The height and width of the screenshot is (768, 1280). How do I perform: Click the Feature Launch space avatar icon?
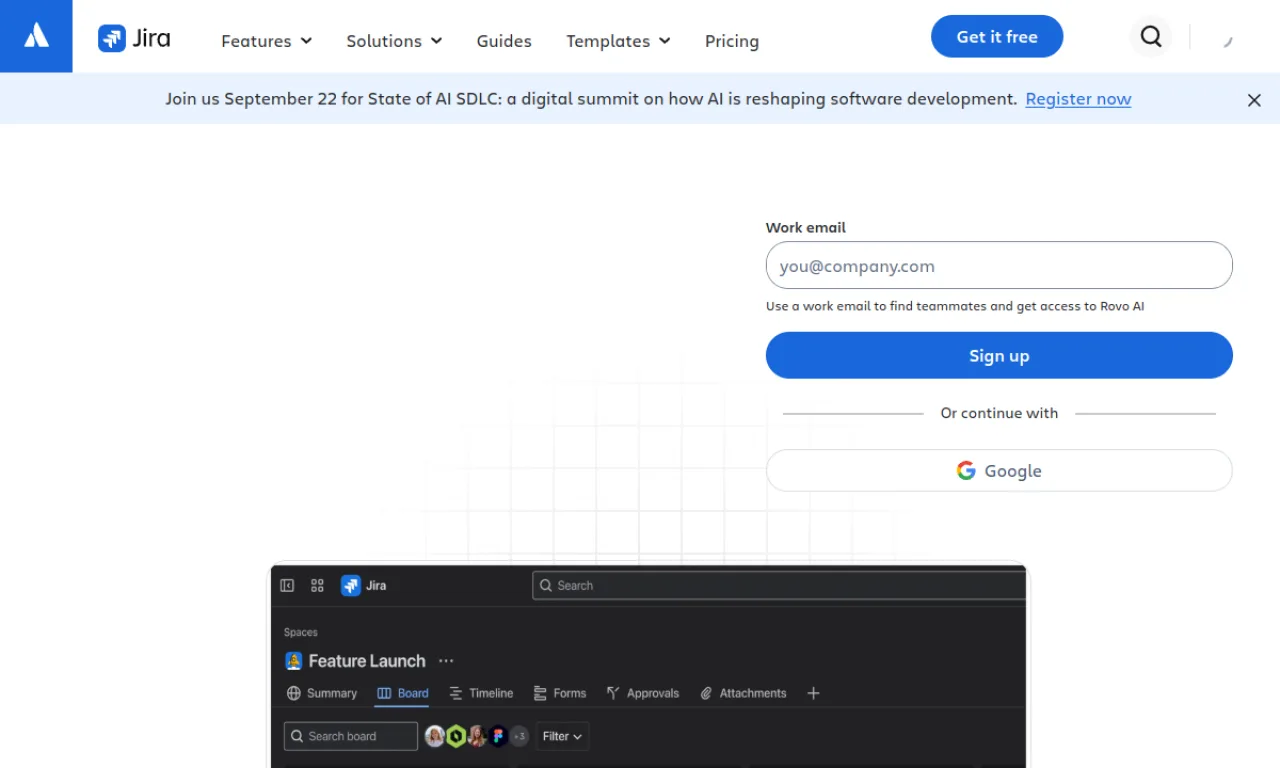pyautogui.click(x=294, y=661)
